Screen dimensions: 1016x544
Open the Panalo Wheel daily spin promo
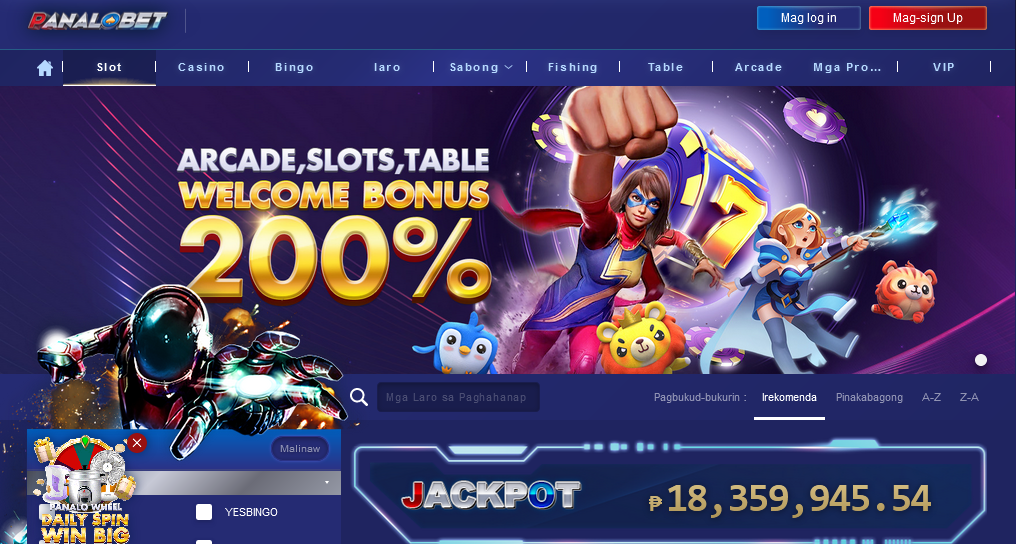pyautogui.click(x=85, y=492)
